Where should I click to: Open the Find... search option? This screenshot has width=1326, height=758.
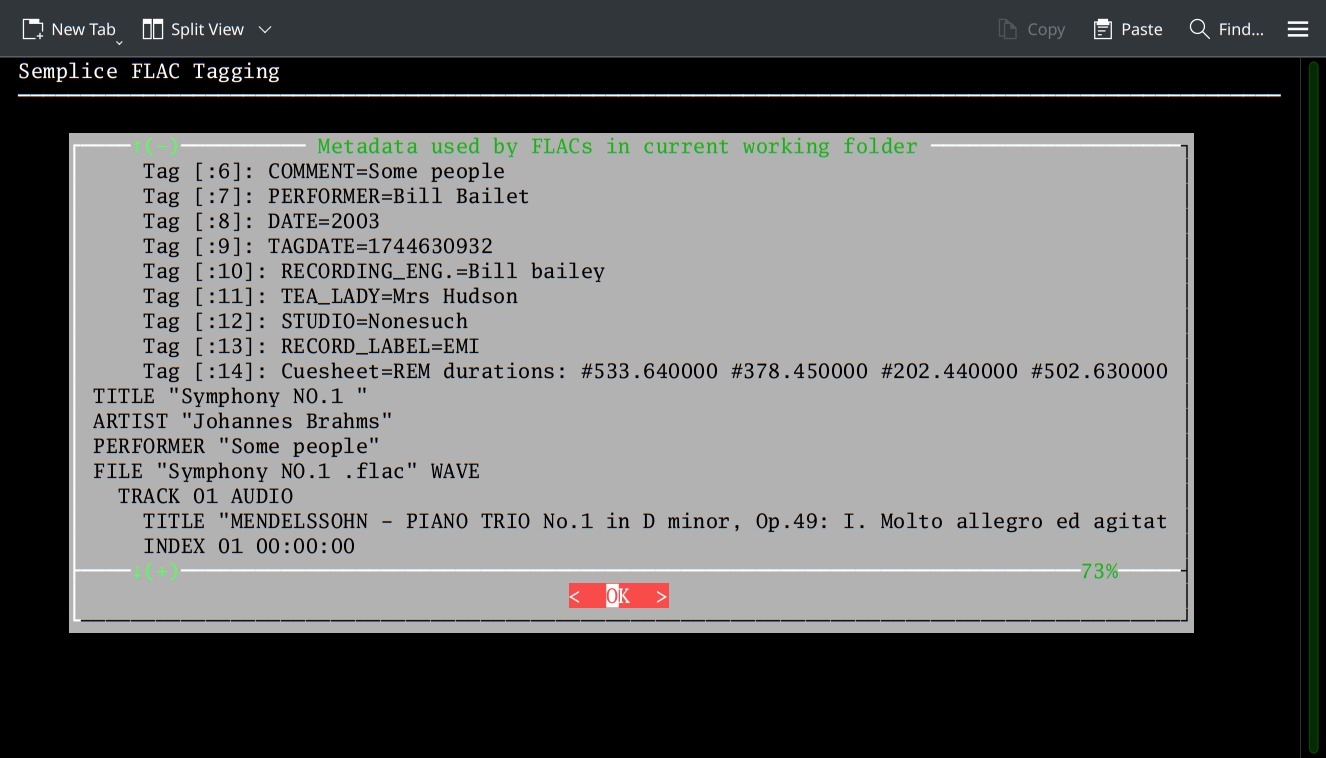(x=1240, y=29)
